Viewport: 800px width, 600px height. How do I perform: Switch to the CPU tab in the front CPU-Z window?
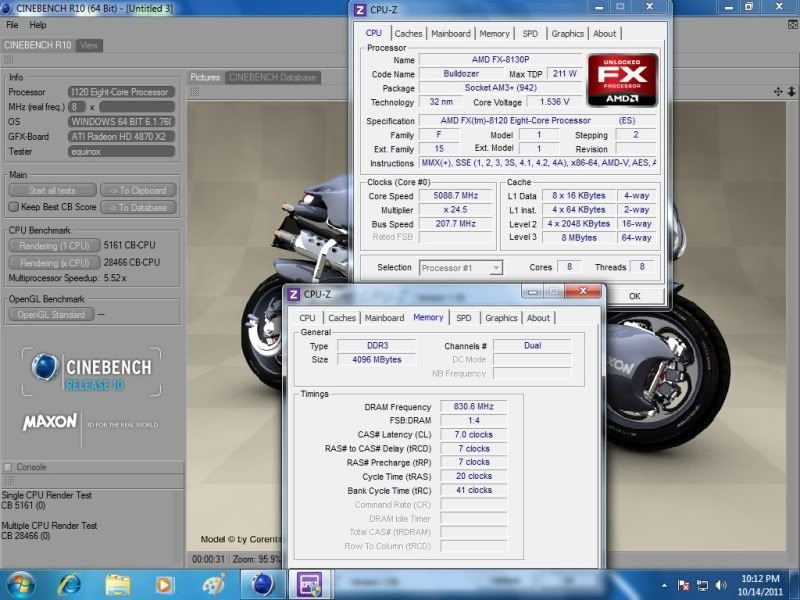click(x=307, y=318)
